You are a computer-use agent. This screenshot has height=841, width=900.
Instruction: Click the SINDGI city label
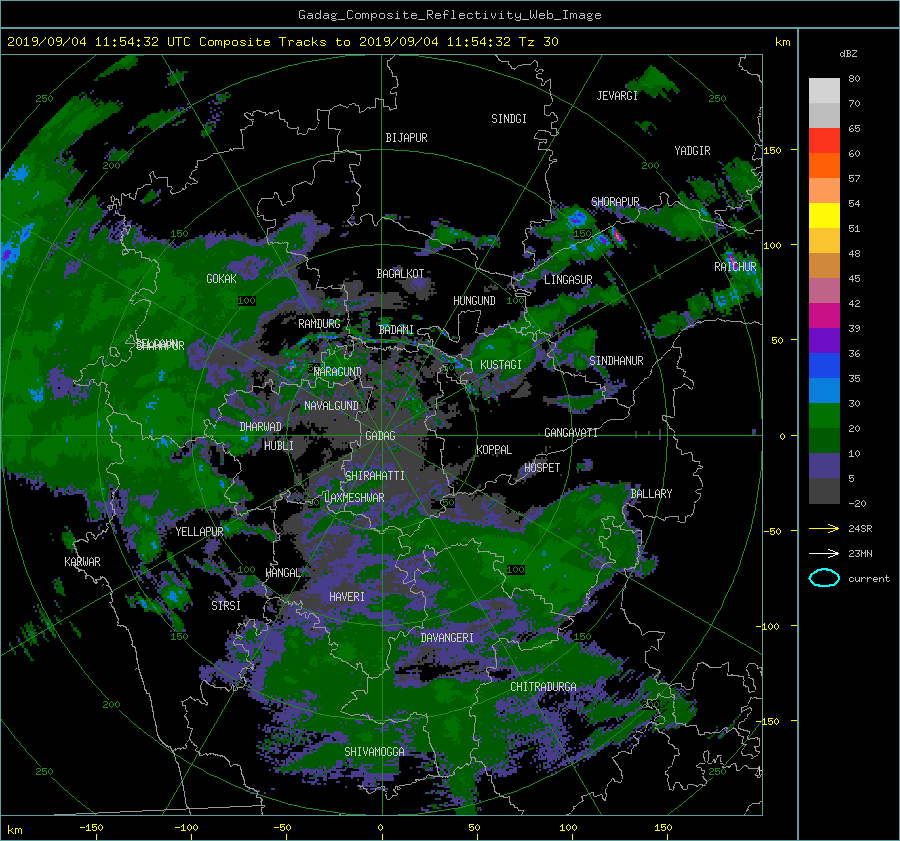pos(509,119)
